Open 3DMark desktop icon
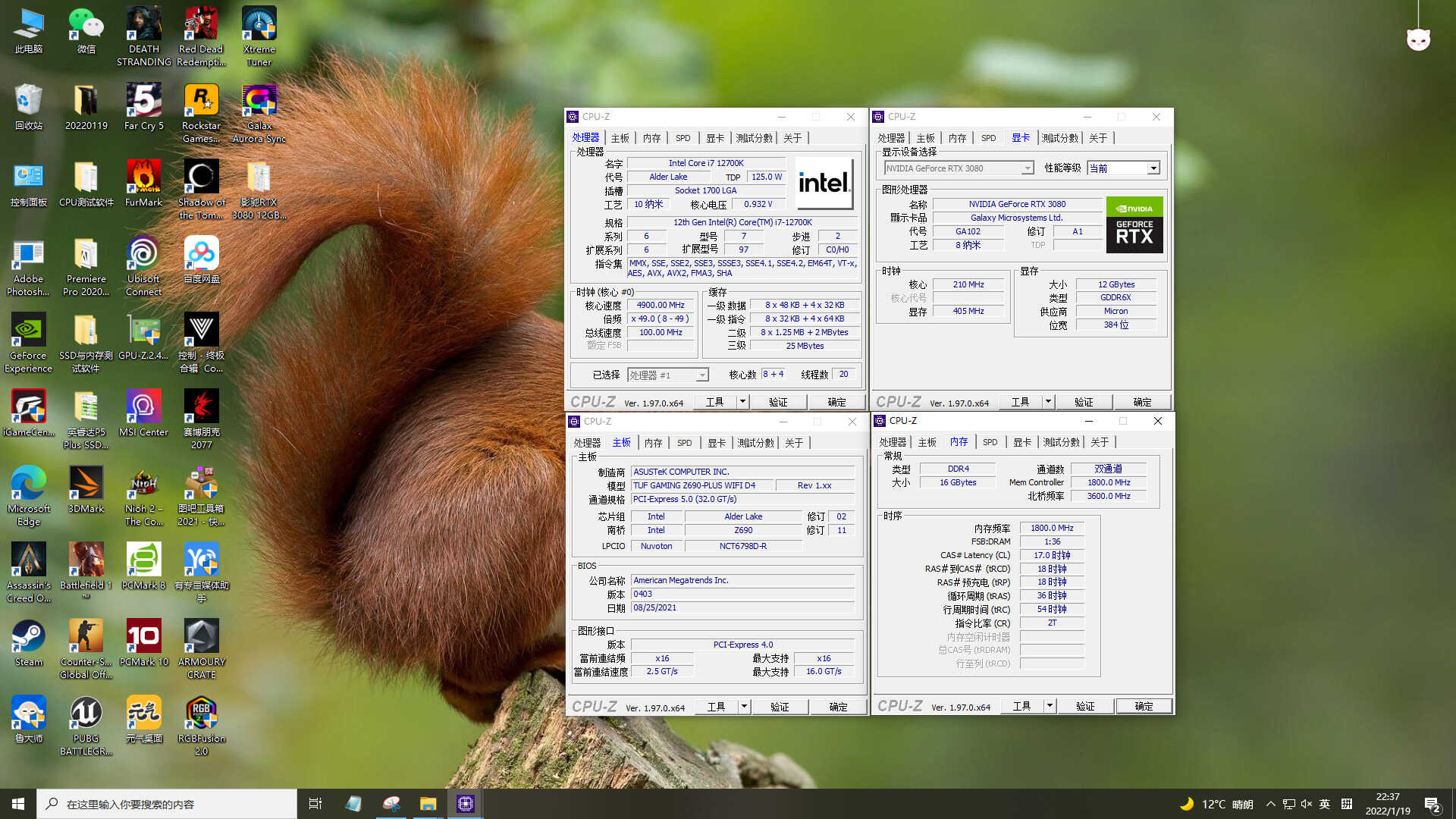 [86, 491]
